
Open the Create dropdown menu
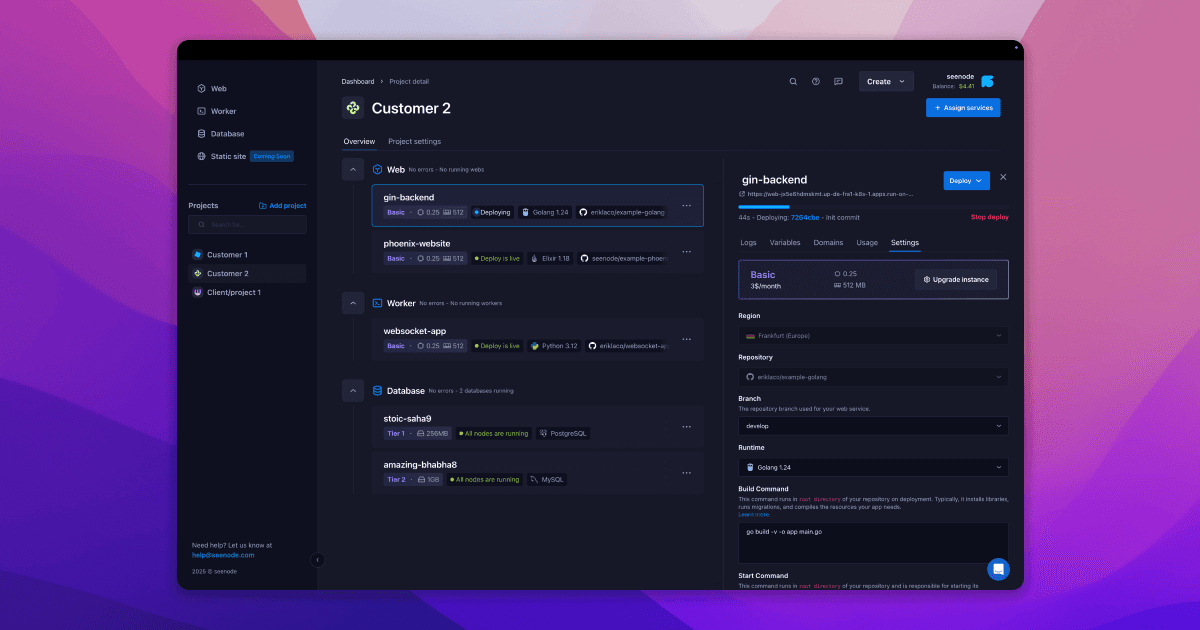[x=886, y=82]
